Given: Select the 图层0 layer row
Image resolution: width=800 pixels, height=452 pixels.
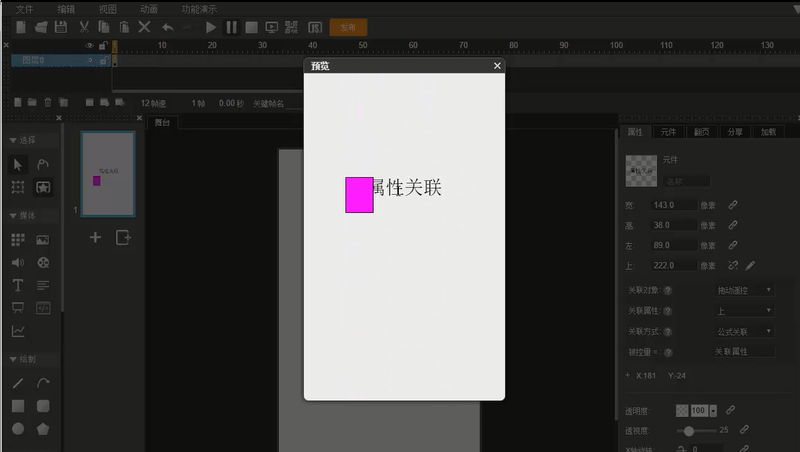Looking at the screenshot, I should point(60,60).
